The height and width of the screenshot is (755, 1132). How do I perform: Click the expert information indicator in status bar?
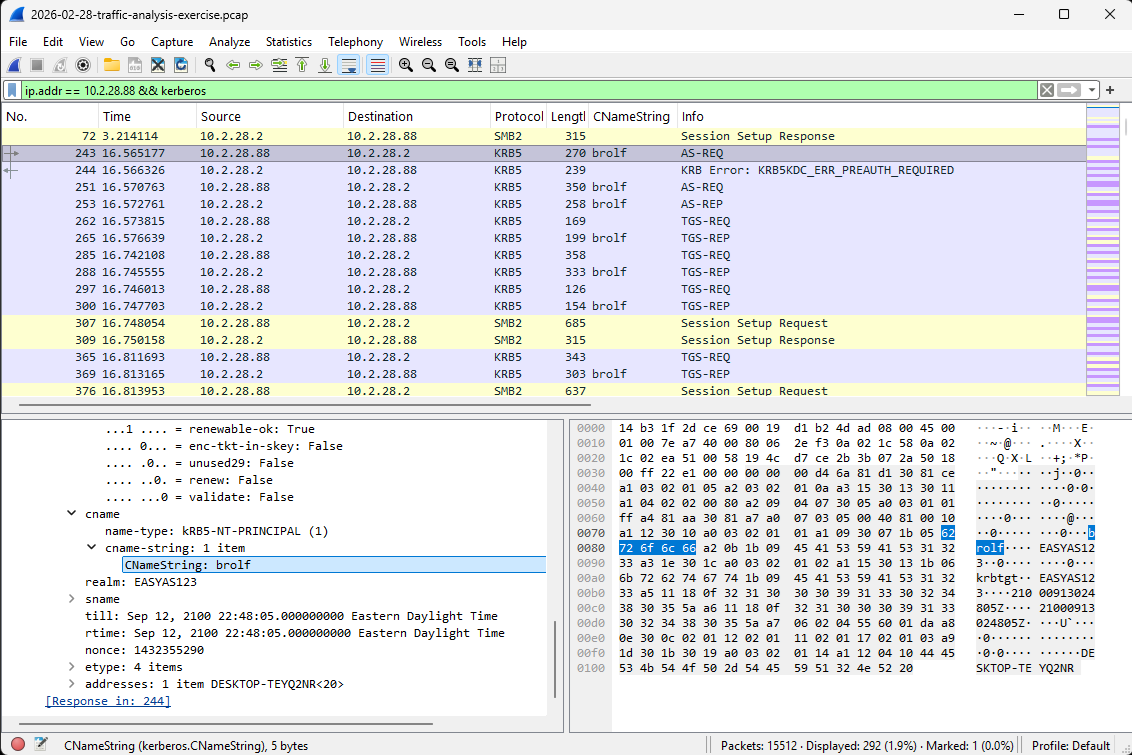[16, 744]
